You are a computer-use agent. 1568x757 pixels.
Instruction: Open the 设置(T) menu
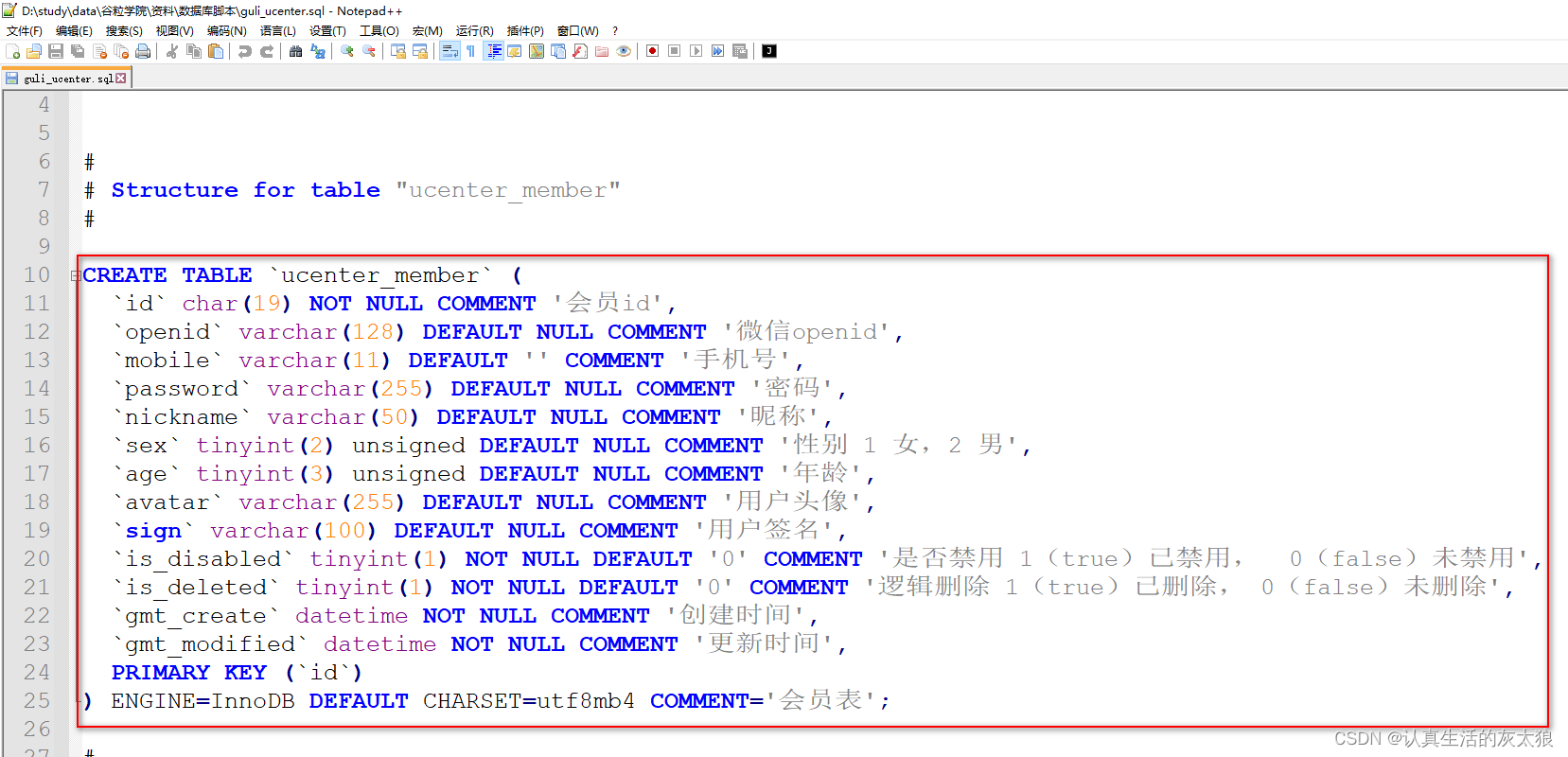(x=328, y=31)
